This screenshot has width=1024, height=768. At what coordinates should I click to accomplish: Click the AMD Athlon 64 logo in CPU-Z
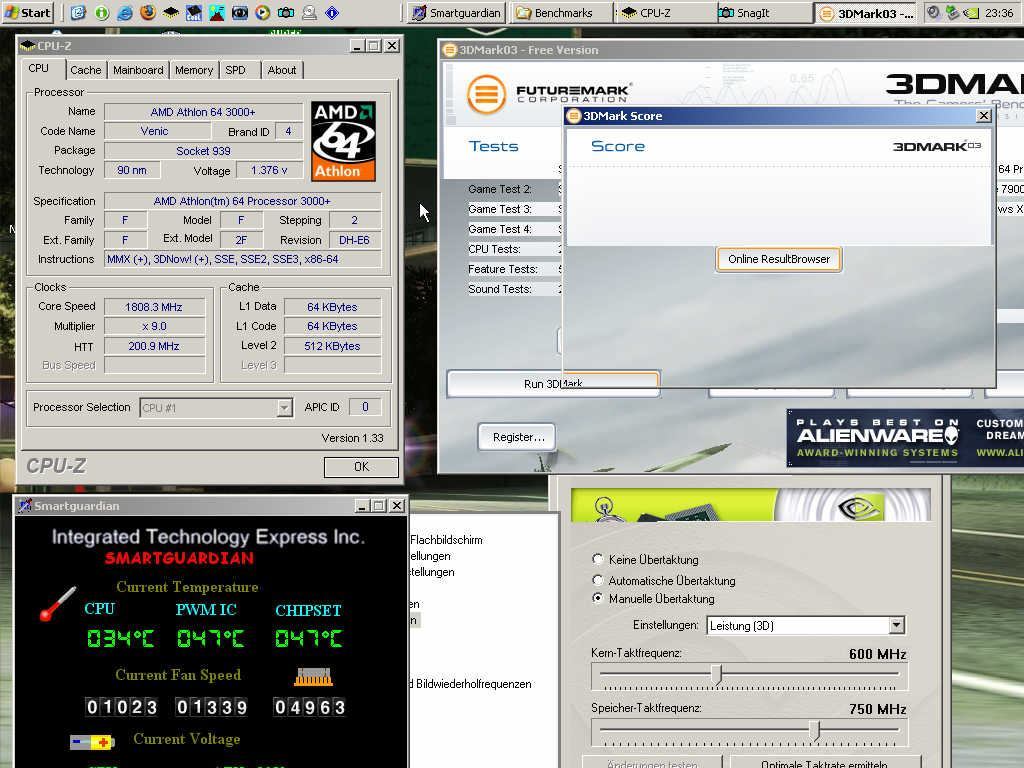point(344,141)
